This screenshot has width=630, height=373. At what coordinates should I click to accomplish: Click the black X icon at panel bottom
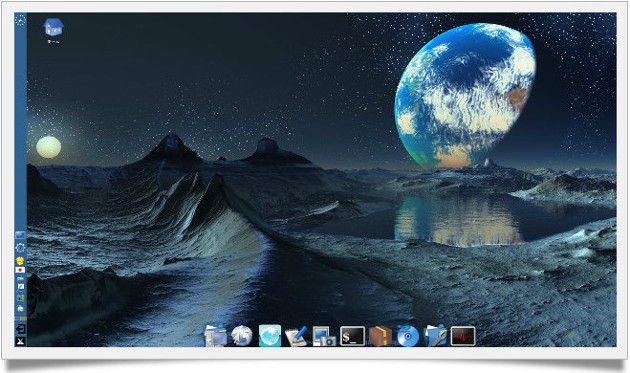point(20,341)
